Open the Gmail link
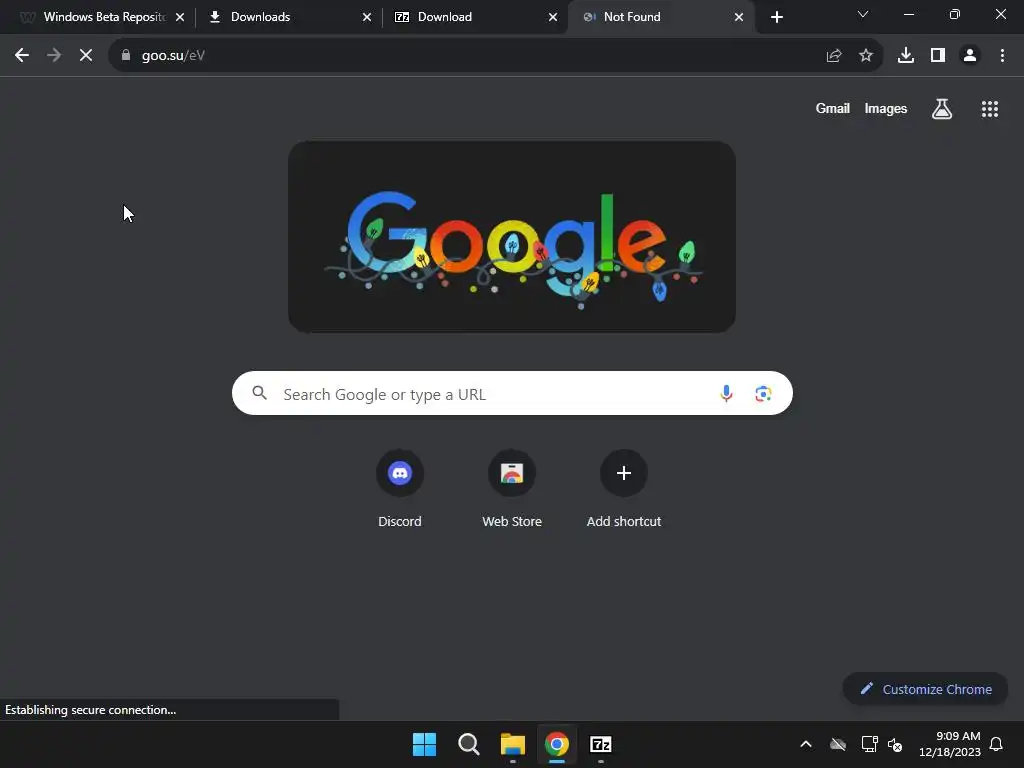 click(833, 109)
